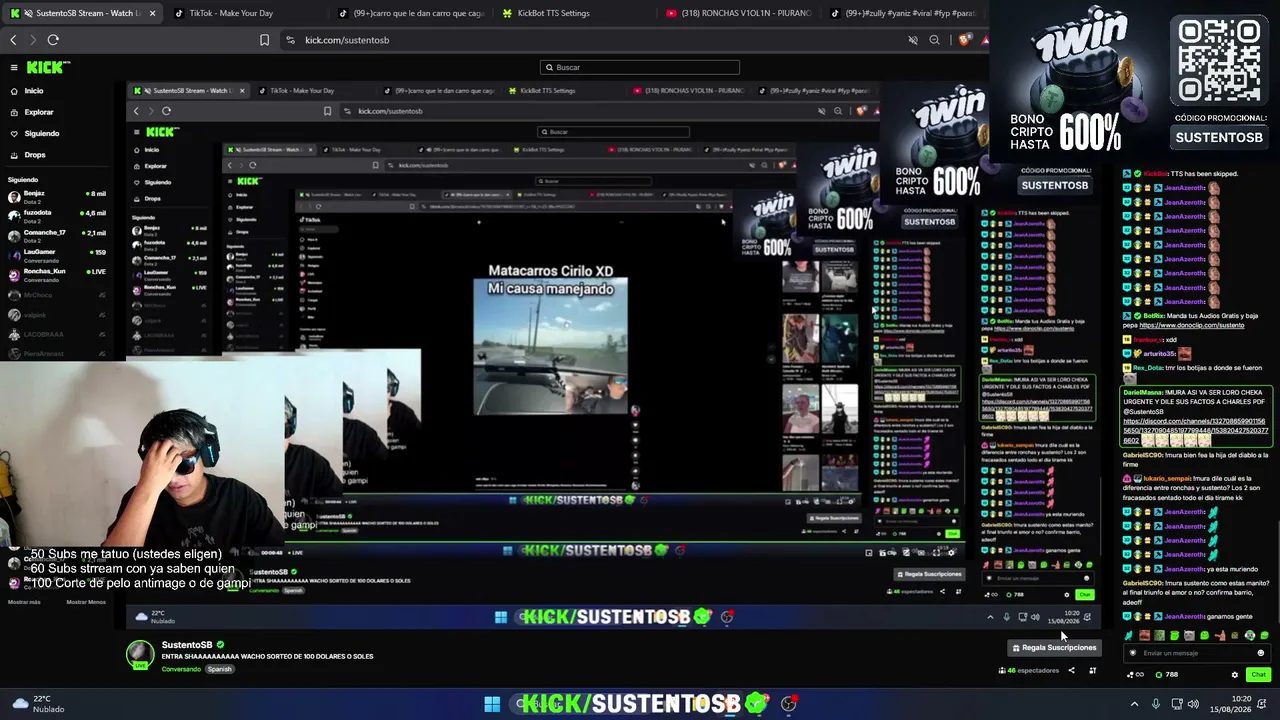Open fuzodota channel in outermost followed list

point(56,215)
